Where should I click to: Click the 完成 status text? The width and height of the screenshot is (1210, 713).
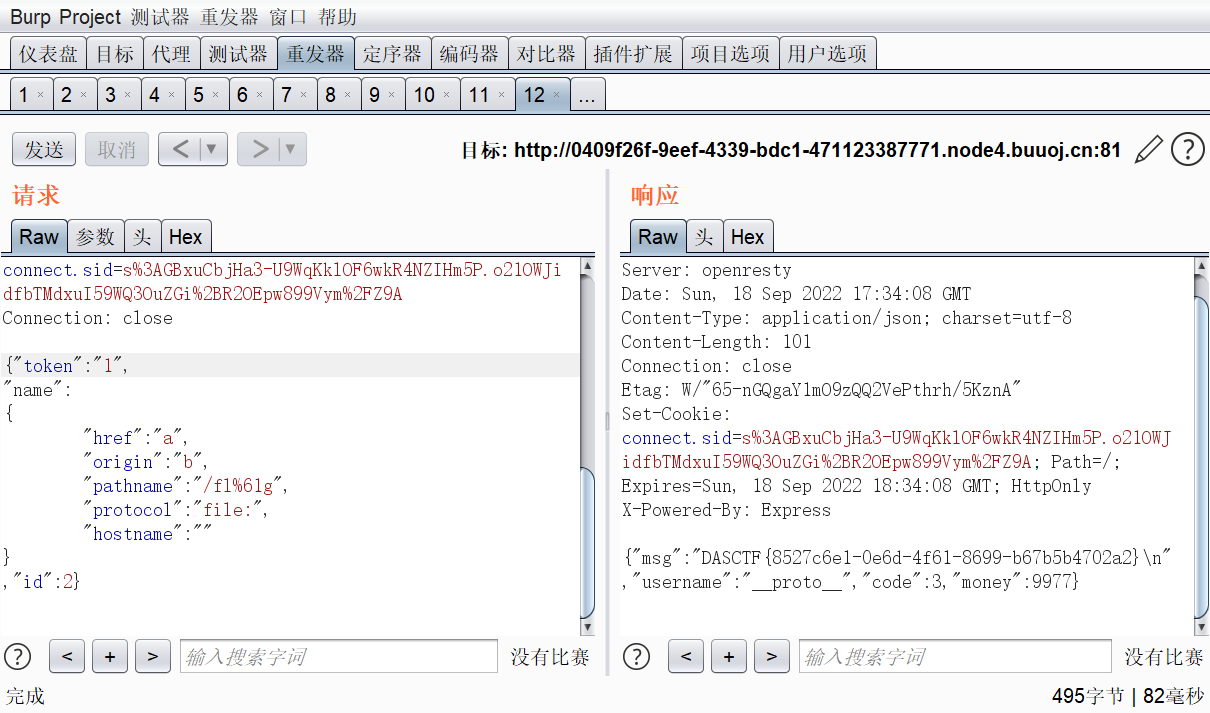26,696
